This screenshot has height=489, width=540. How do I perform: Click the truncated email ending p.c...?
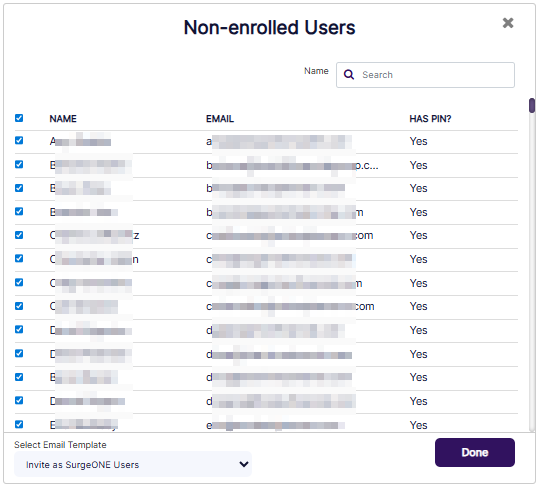pyautogui.click(x=292, y=166)
